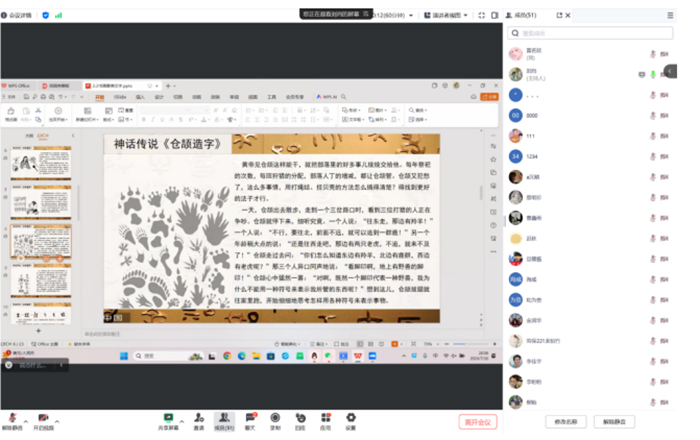Click the 111 participant avatar

(x=516, y=136)
